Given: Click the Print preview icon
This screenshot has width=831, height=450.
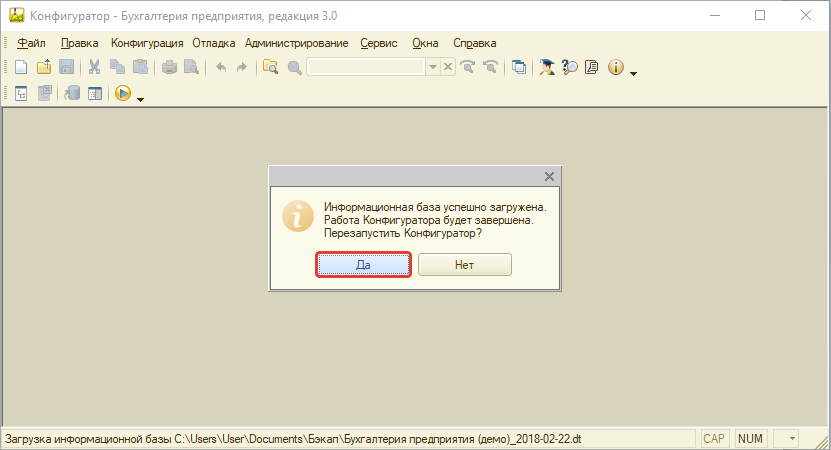Looking at the screenshot, I should [191, 67].
